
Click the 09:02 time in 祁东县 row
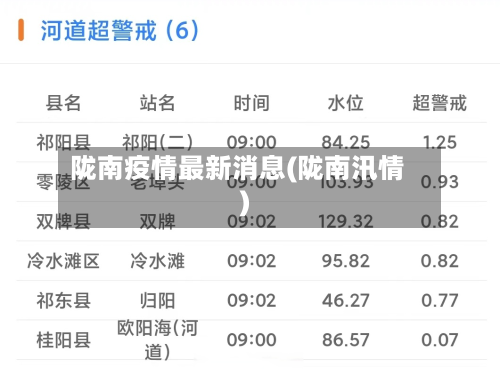click(x=251, y=301)
